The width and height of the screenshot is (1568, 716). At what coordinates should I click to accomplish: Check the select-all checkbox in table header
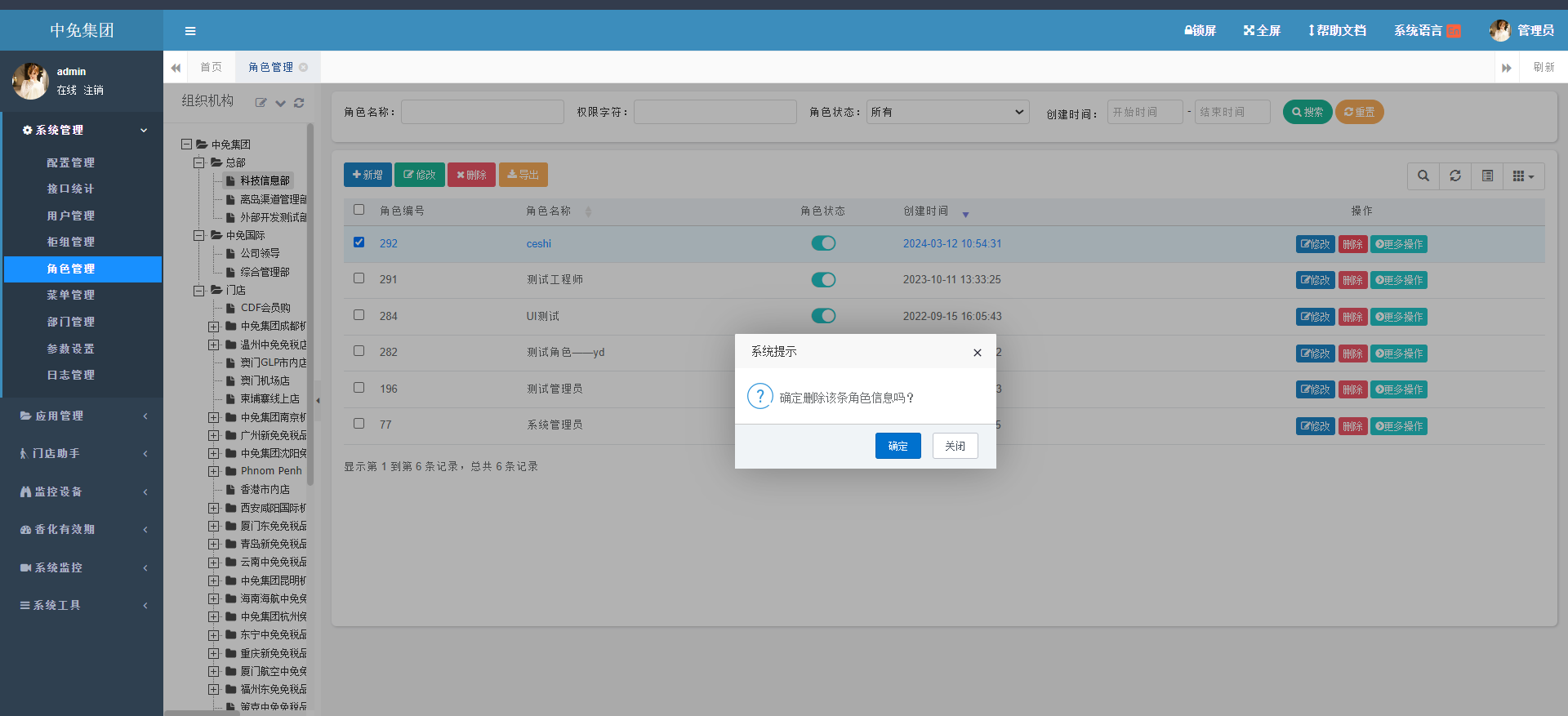click(x=359, y=210)
